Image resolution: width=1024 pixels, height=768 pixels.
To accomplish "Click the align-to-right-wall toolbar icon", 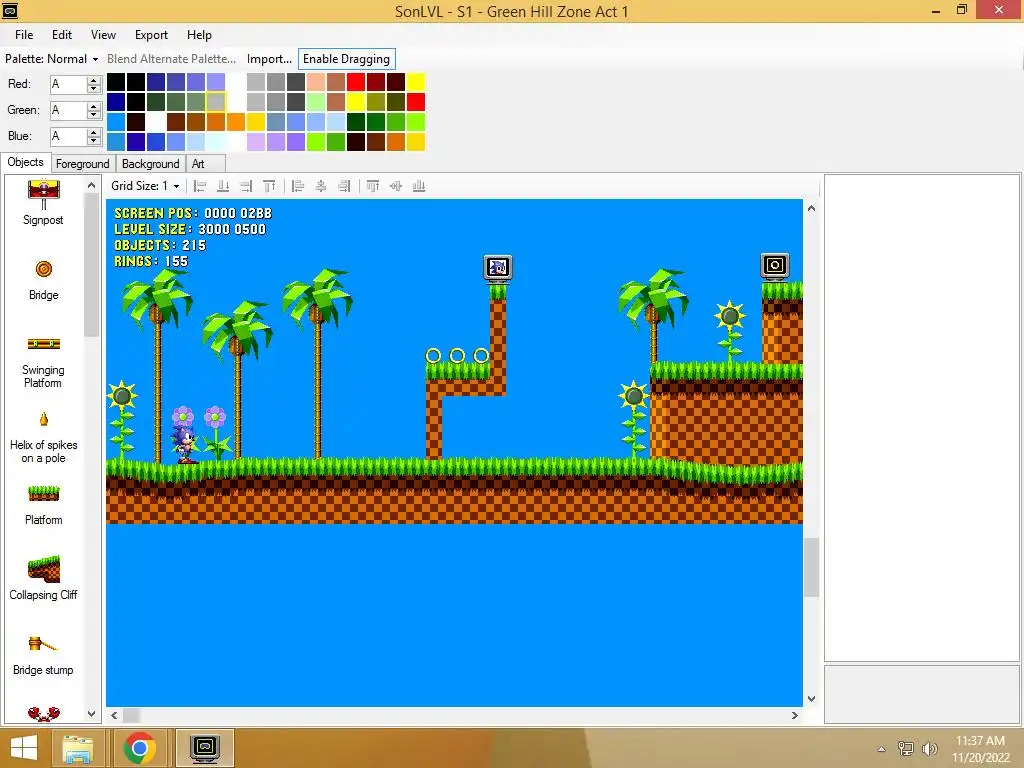I will coord(246,186).
